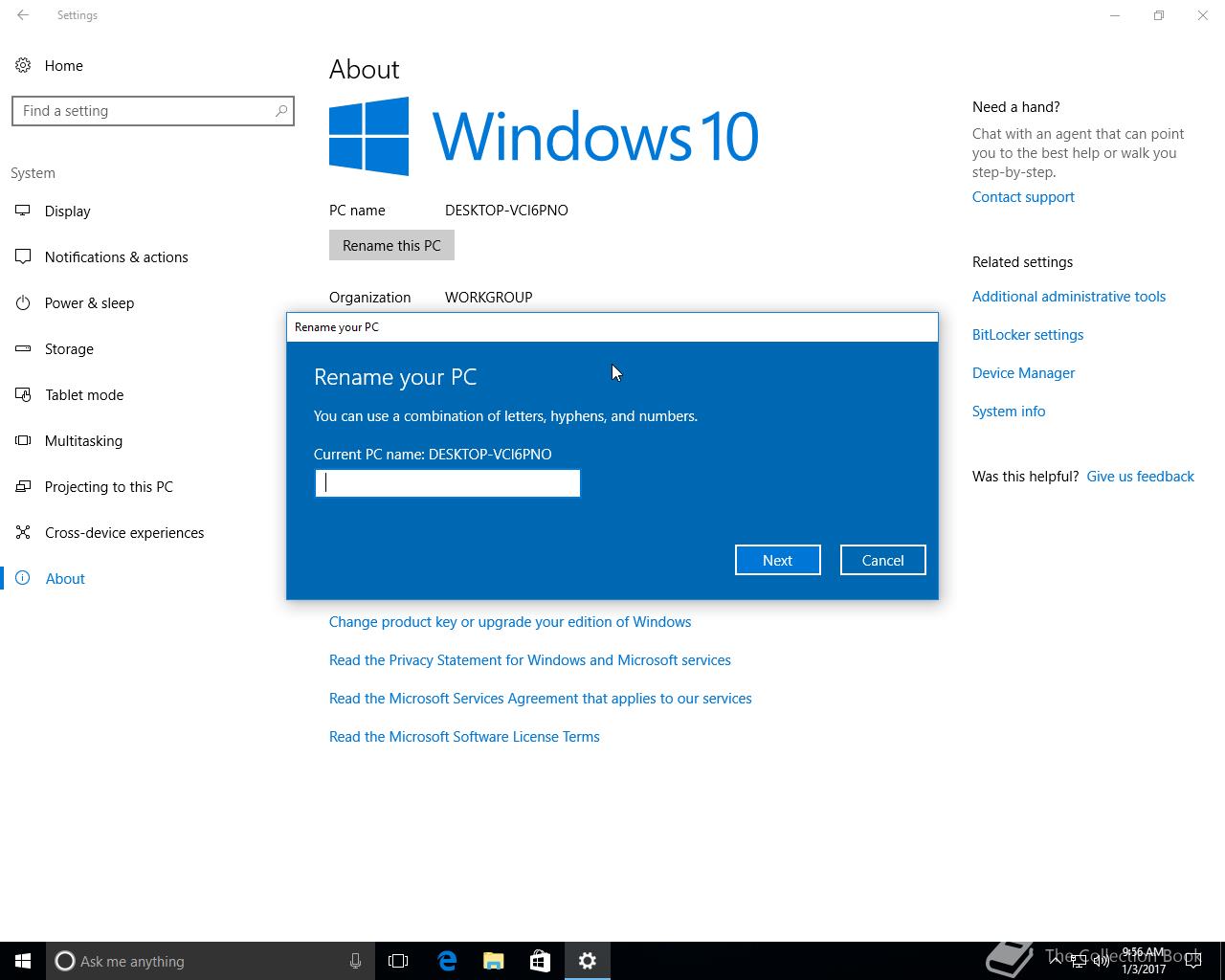Open the Contact support link
This screenshot has width=1225, height=980.
[x=1023, y=196]
